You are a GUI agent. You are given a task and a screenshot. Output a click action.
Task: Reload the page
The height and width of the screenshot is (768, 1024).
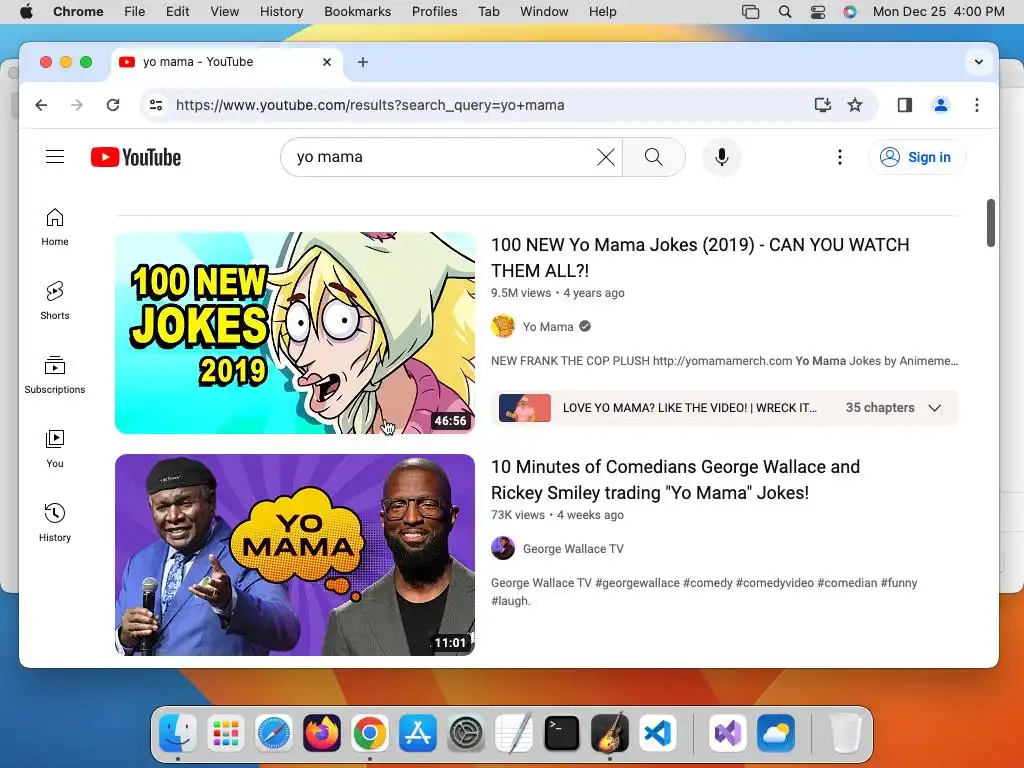pos(113,104)
